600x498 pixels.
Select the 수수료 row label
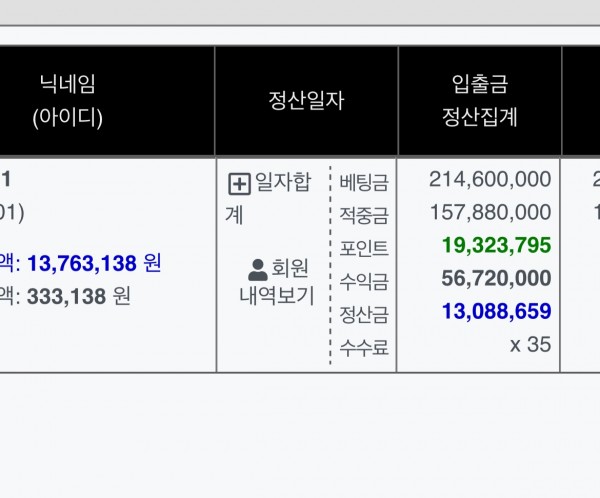click(363, 347)
